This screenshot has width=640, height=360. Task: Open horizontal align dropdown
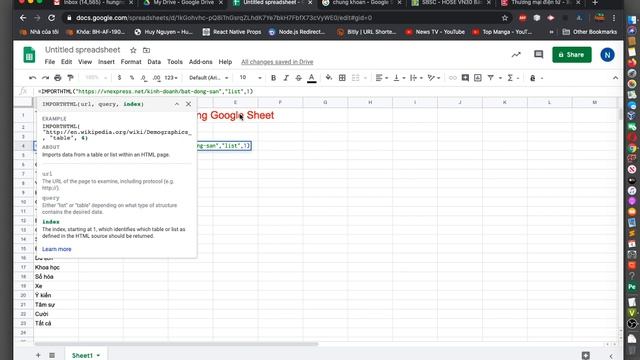point(382,78)
